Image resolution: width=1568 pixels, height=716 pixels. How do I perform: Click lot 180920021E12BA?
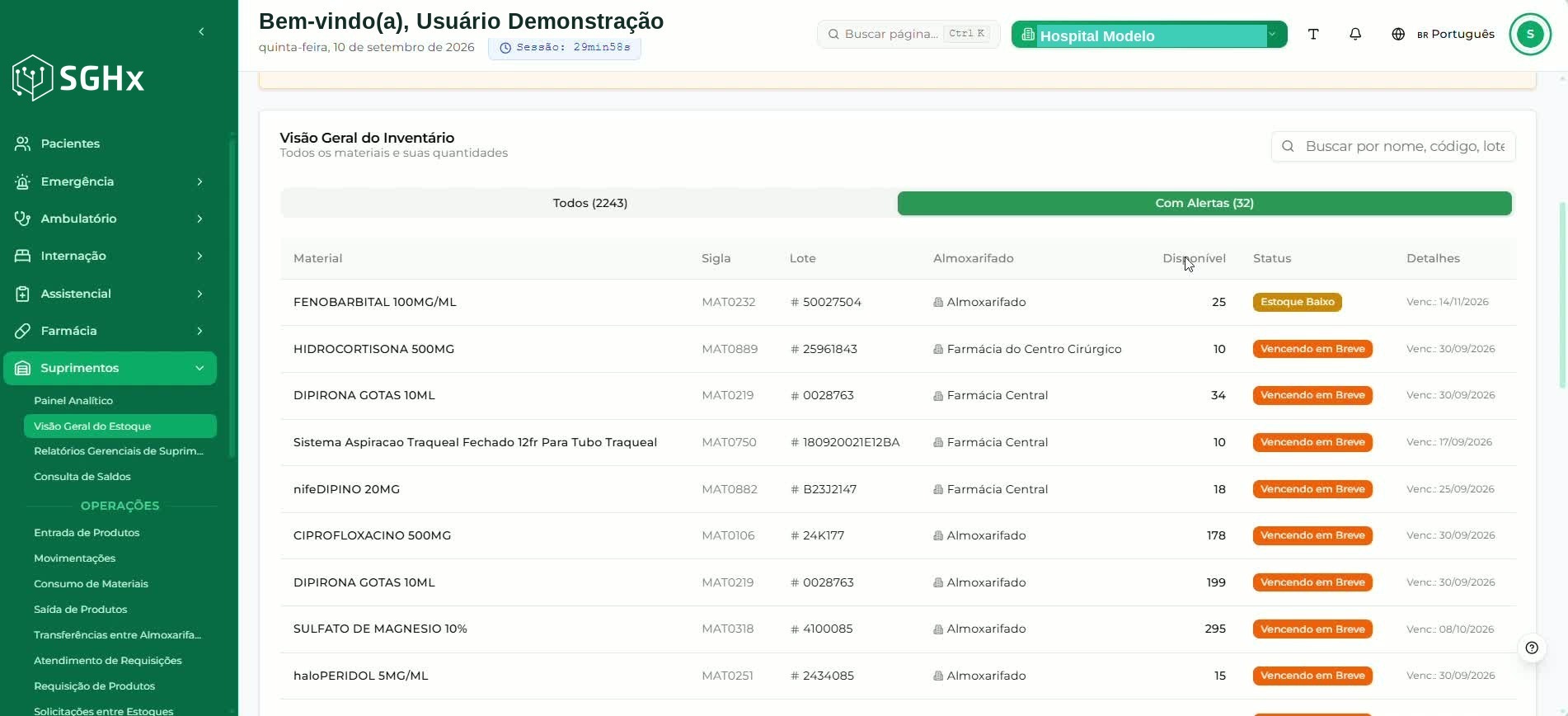click(x=845, y=442)
